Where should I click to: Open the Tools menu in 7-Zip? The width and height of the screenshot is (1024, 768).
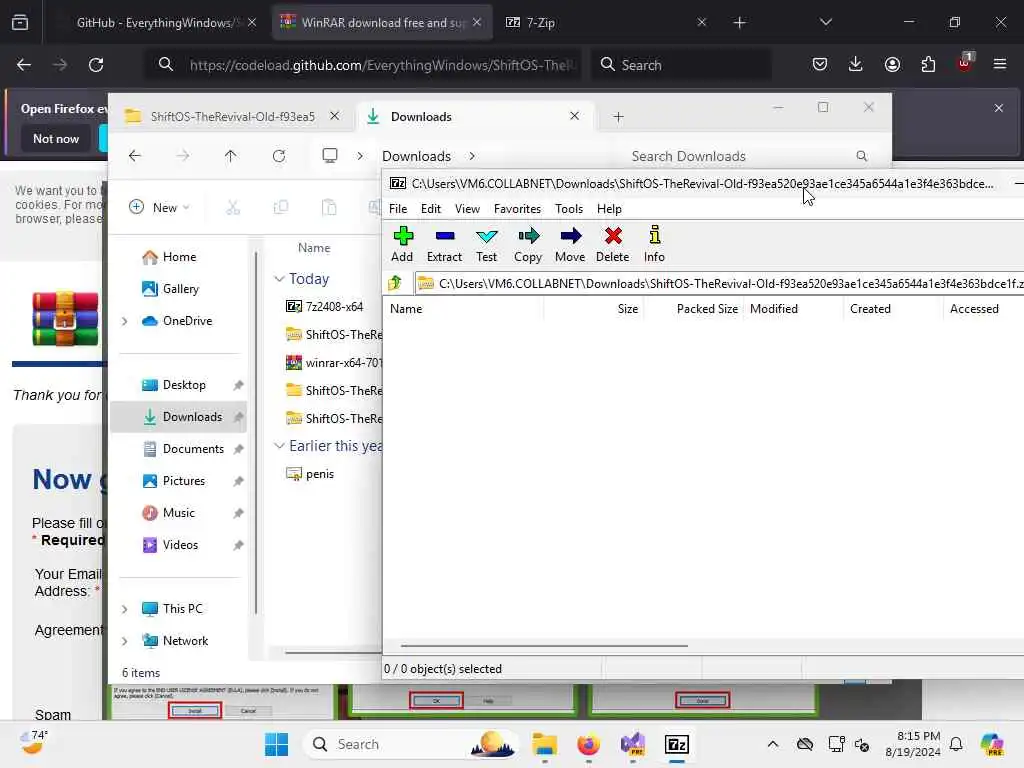569,209
